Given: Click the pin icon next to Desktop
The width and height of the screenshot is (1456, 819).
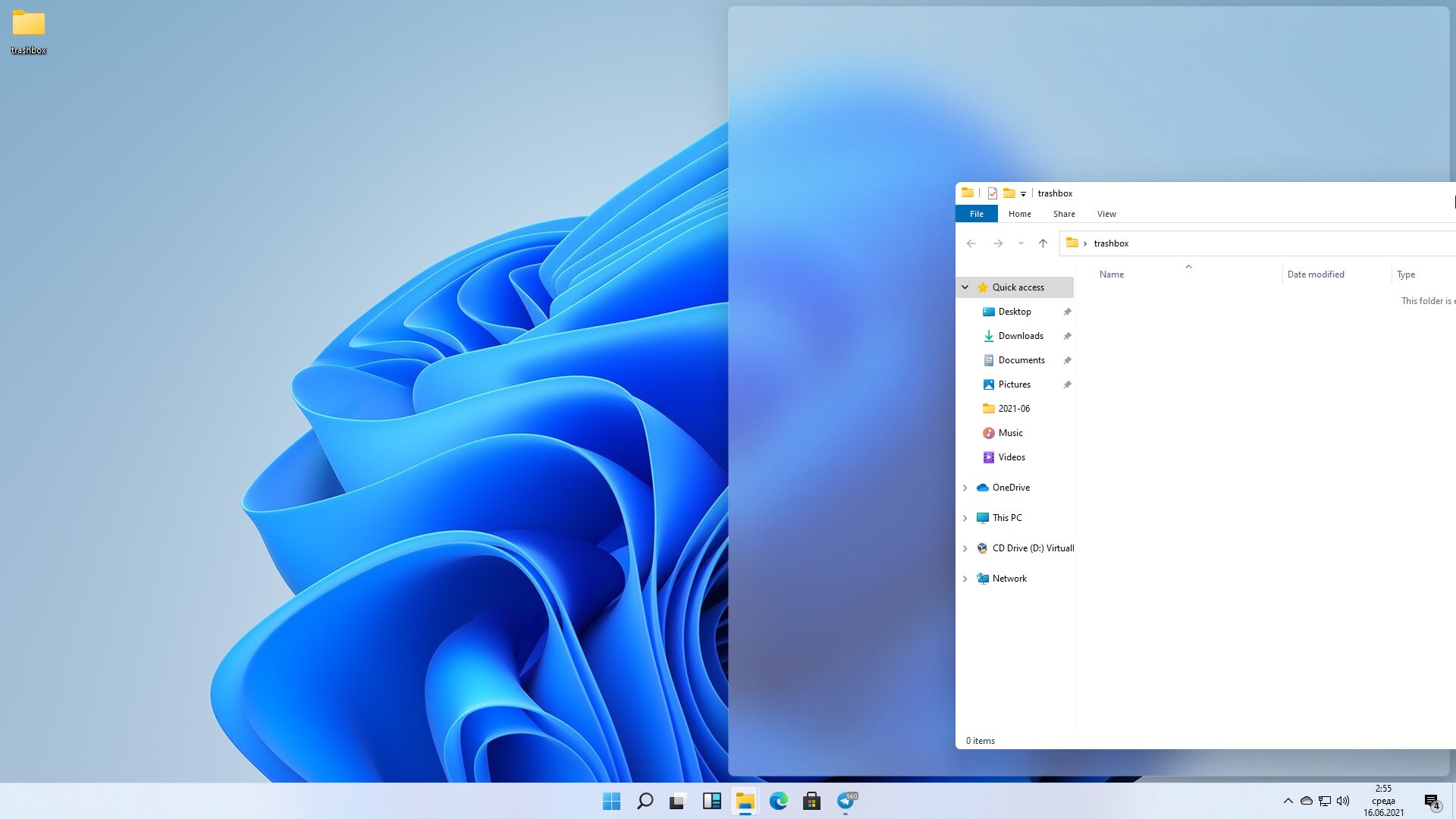Looking at the screenshot, I should 1067,312.
